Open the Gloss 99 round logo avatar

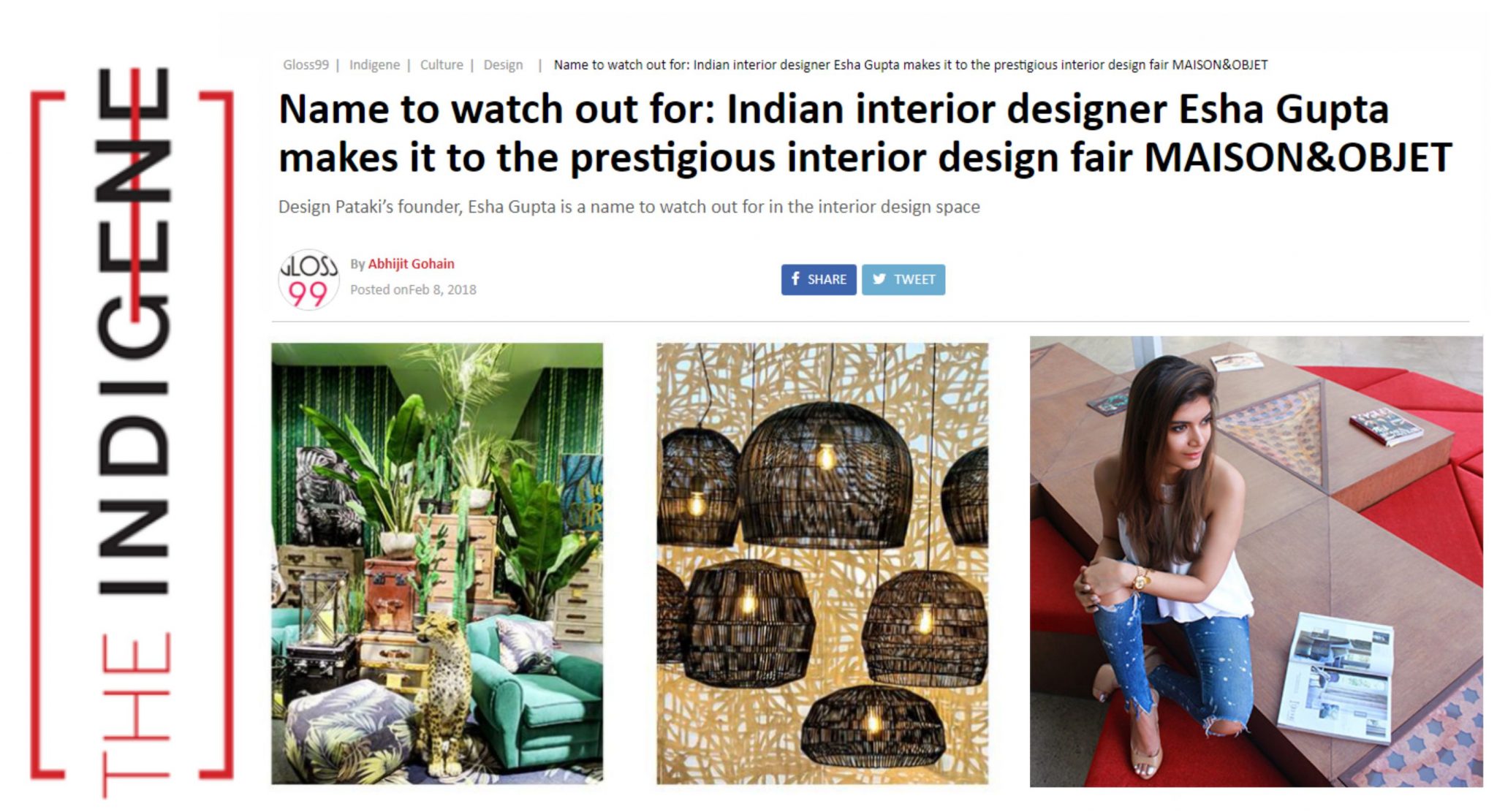(308, 279)
